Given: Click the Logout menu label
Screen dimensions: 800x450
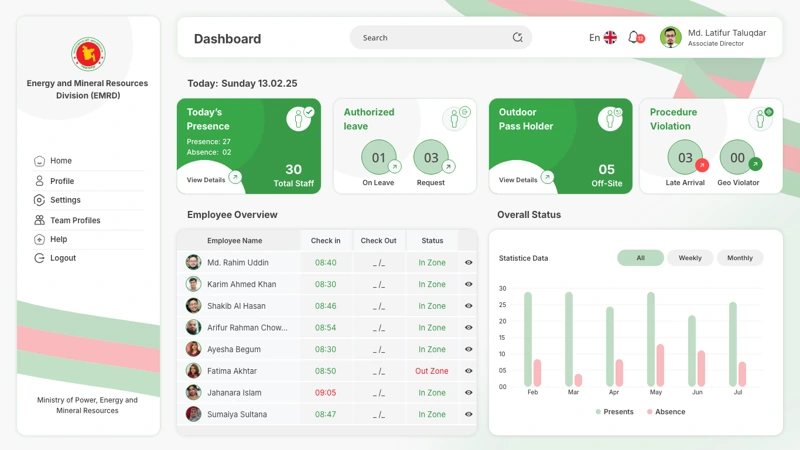Looking at the screenshot, I should (x=63, y=258).
